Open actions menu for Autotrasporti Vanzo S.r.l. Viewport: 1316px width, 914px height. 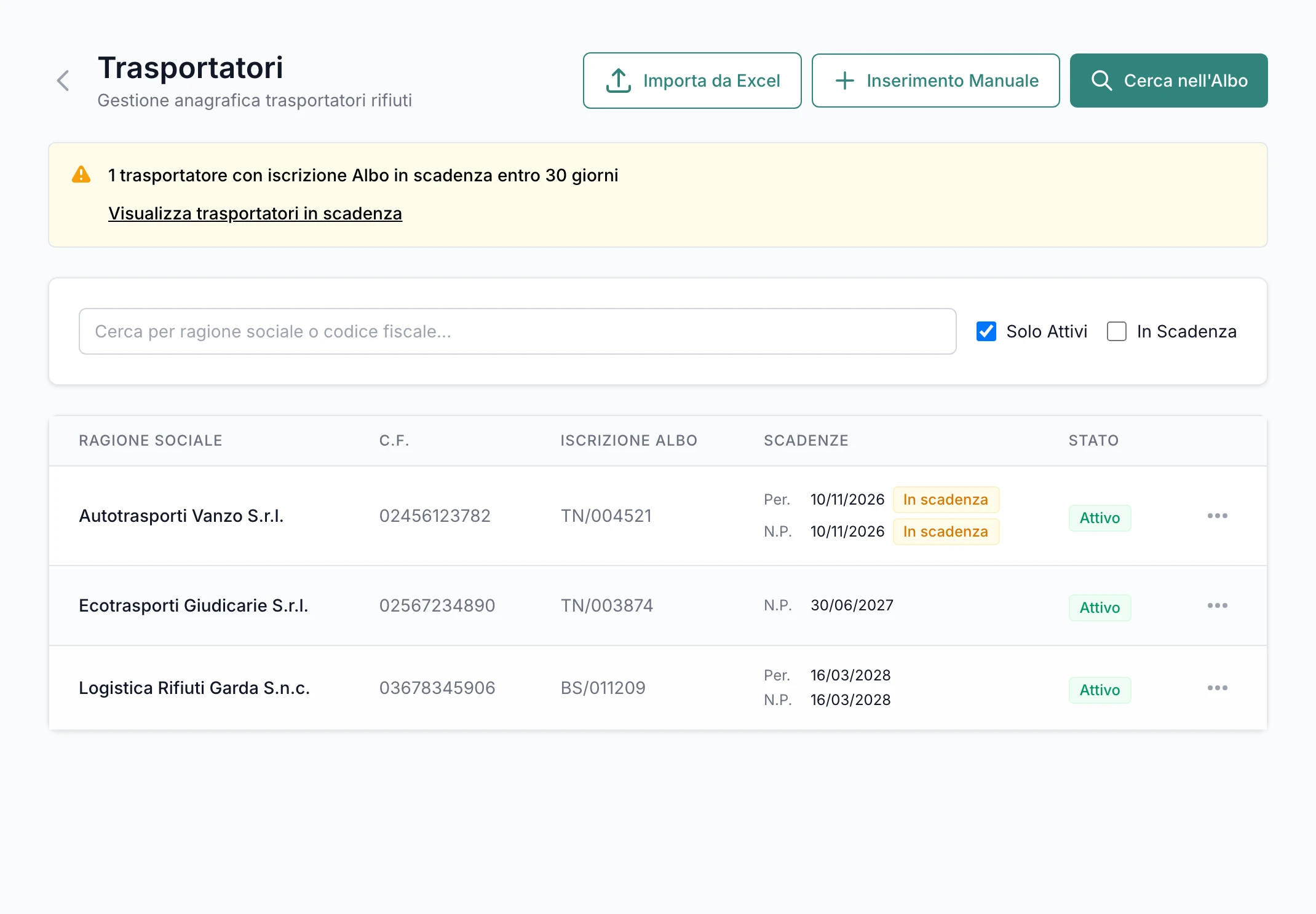1217,516
